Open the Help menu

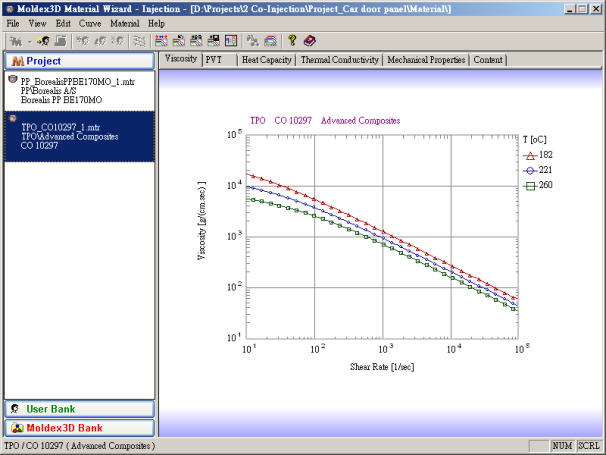coord(157,24)
